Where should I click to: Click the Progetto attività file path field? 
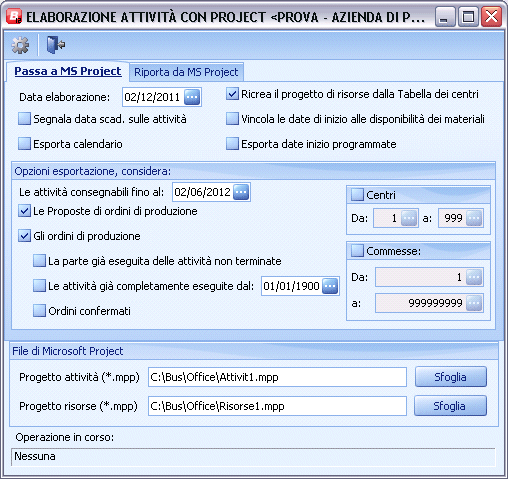coord(277,377)
